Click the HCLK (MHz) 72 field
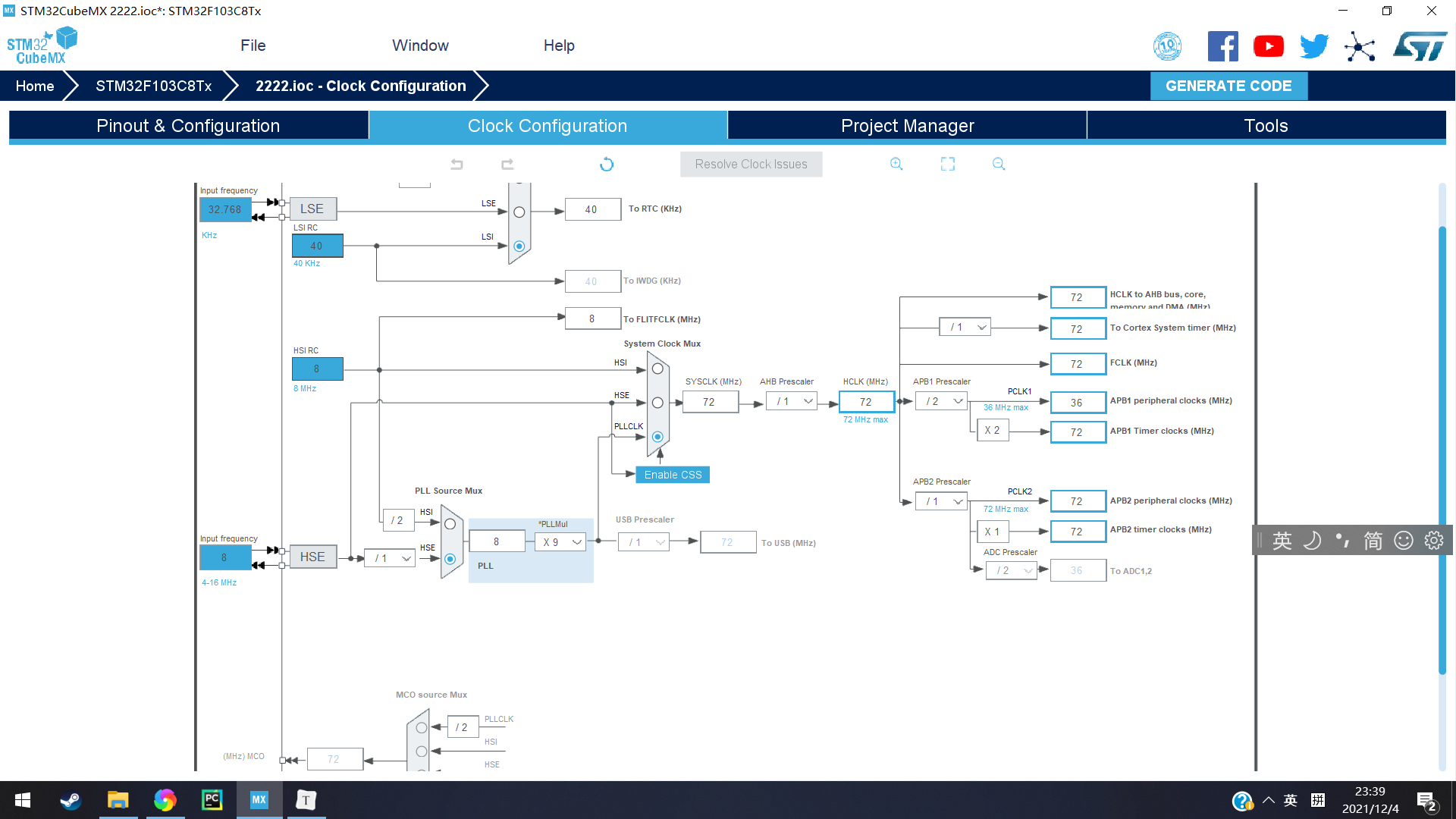The width and height of the screenshot is (1456, 819). click(x=866, y=402)
